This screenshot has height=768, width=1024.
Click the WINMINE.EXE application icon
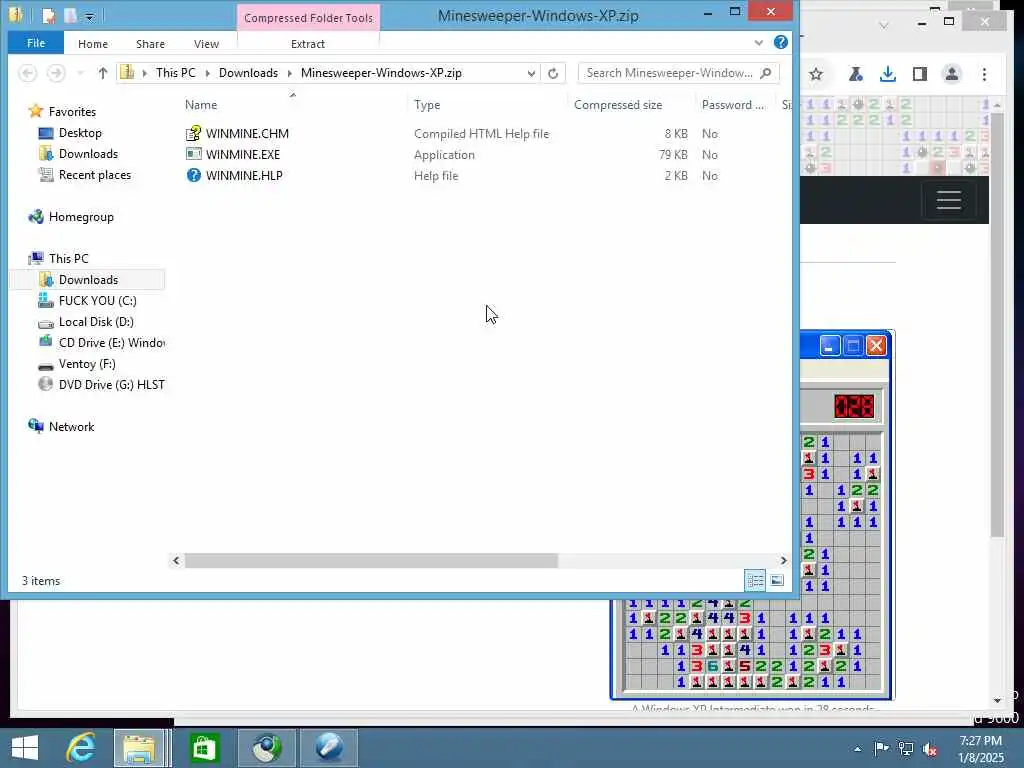pos(193,154)
